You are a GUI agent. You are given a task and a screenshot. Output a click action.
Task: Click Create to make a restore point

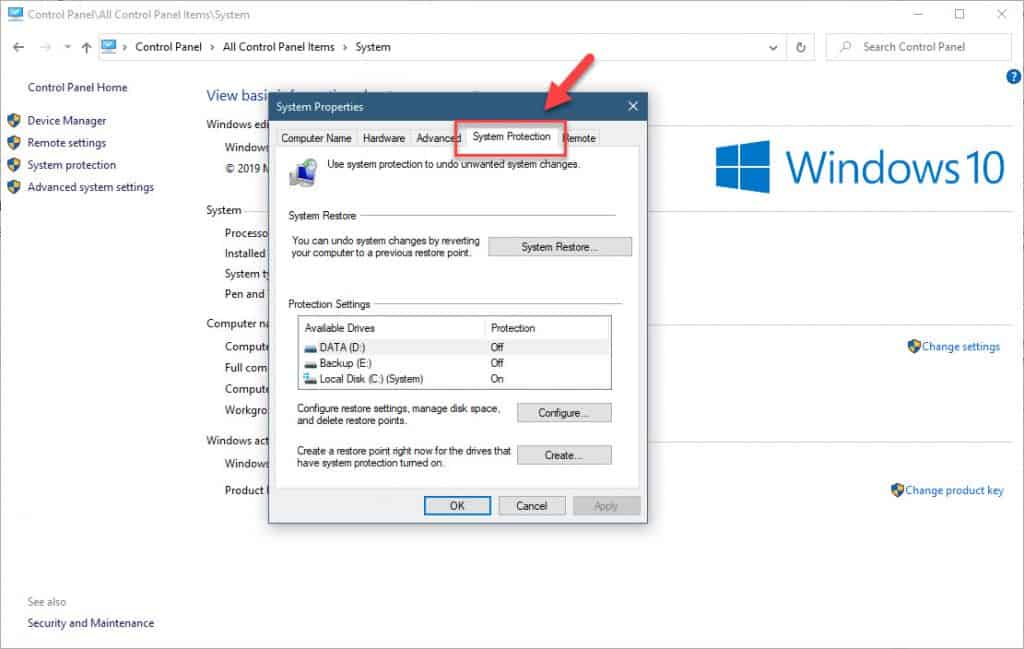pos(564,454)
